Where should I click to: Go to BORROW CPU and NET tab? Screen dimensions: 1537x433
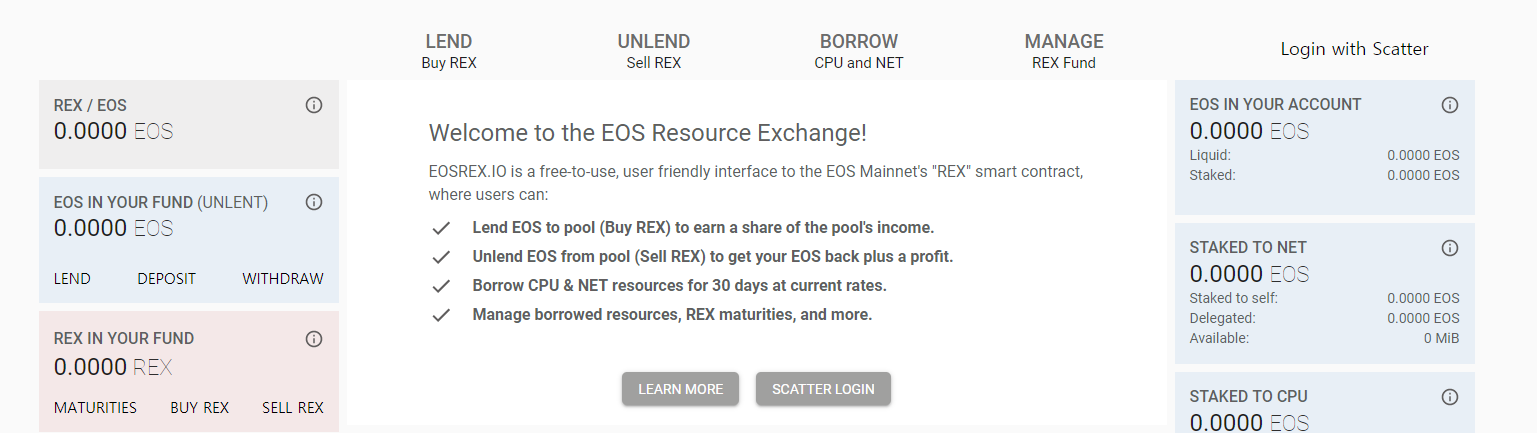(859, 51)
